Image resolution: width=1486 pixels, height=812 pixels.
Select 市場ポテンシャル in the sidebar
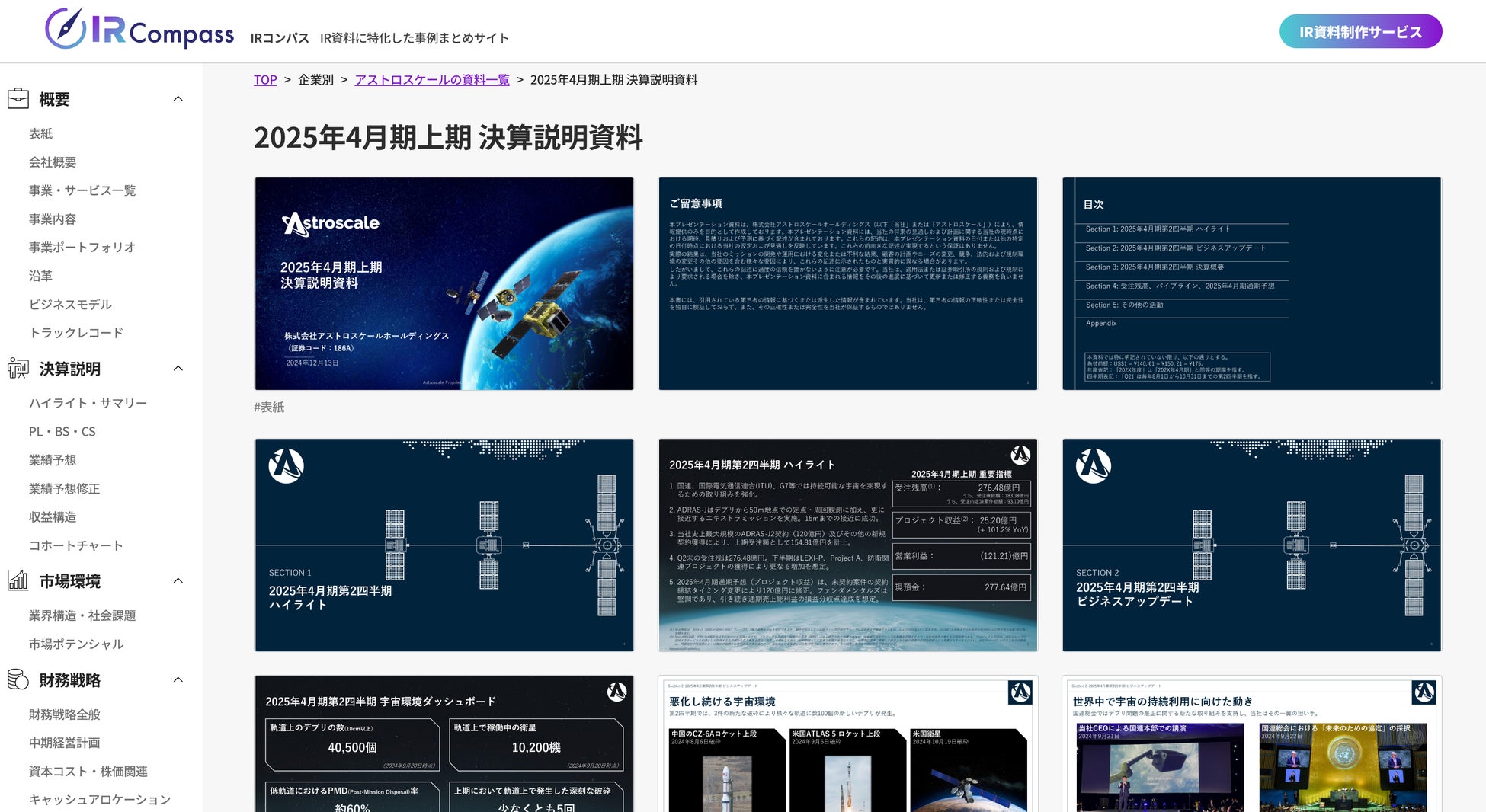76,644
